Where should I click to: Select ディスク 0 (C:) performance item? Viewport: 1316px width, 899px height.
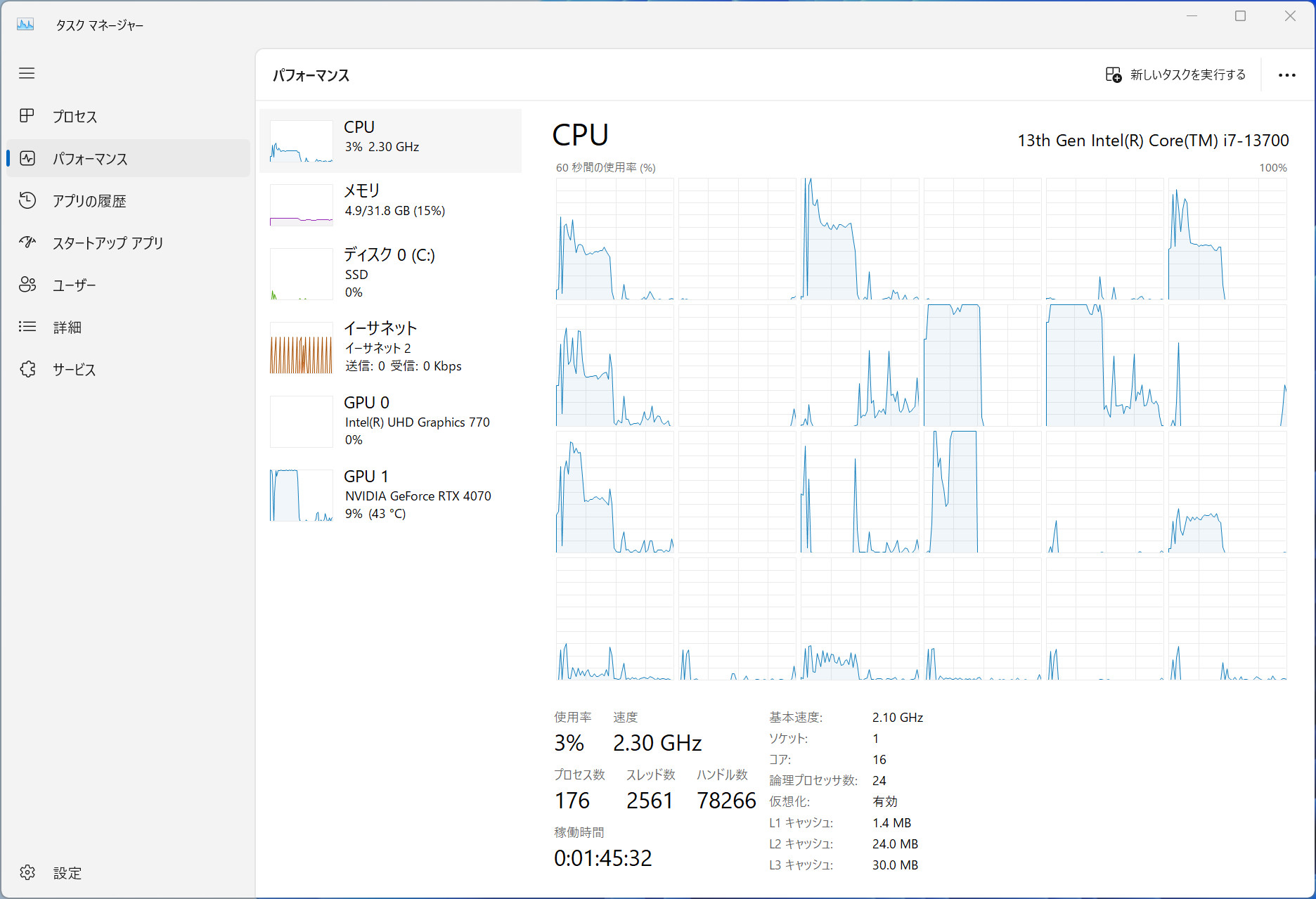pos(391,273)
